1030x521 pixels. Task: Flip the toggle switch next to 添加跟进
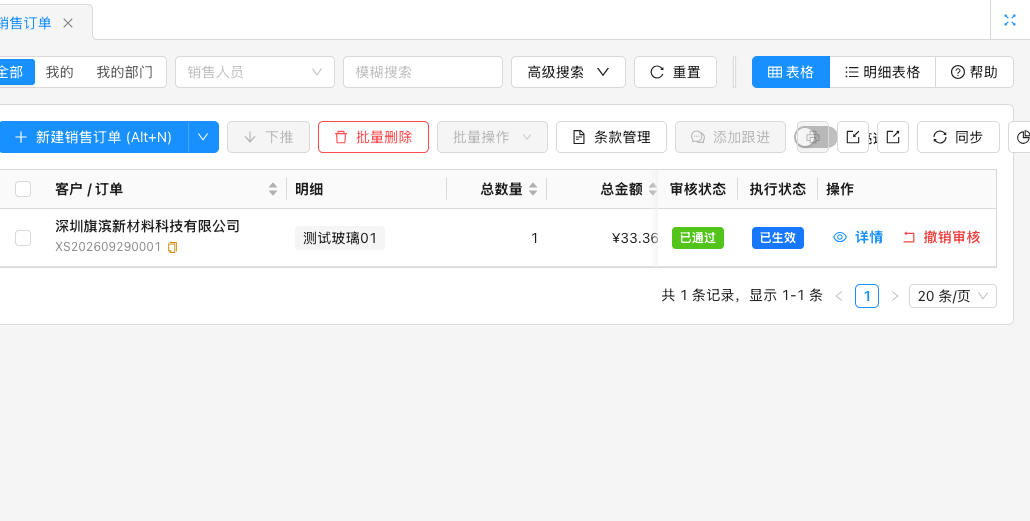click(x=815, y=137)
